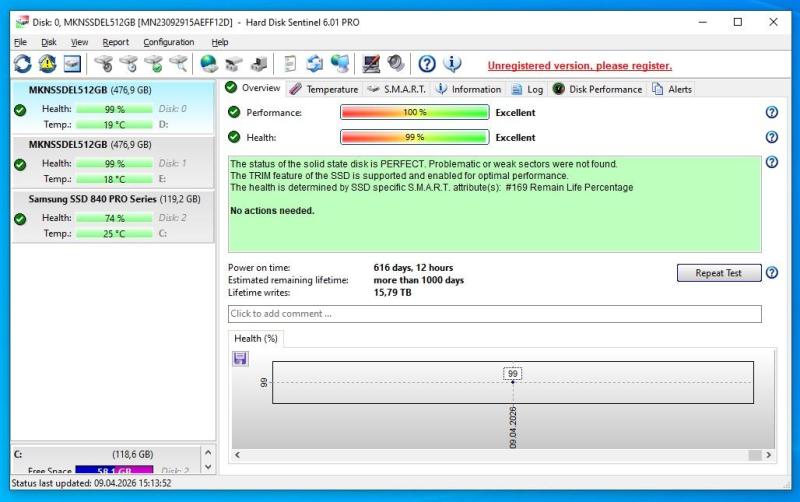Click the status last updated text
The width and height of the screenshot is (800, 502).
(91, 483)
